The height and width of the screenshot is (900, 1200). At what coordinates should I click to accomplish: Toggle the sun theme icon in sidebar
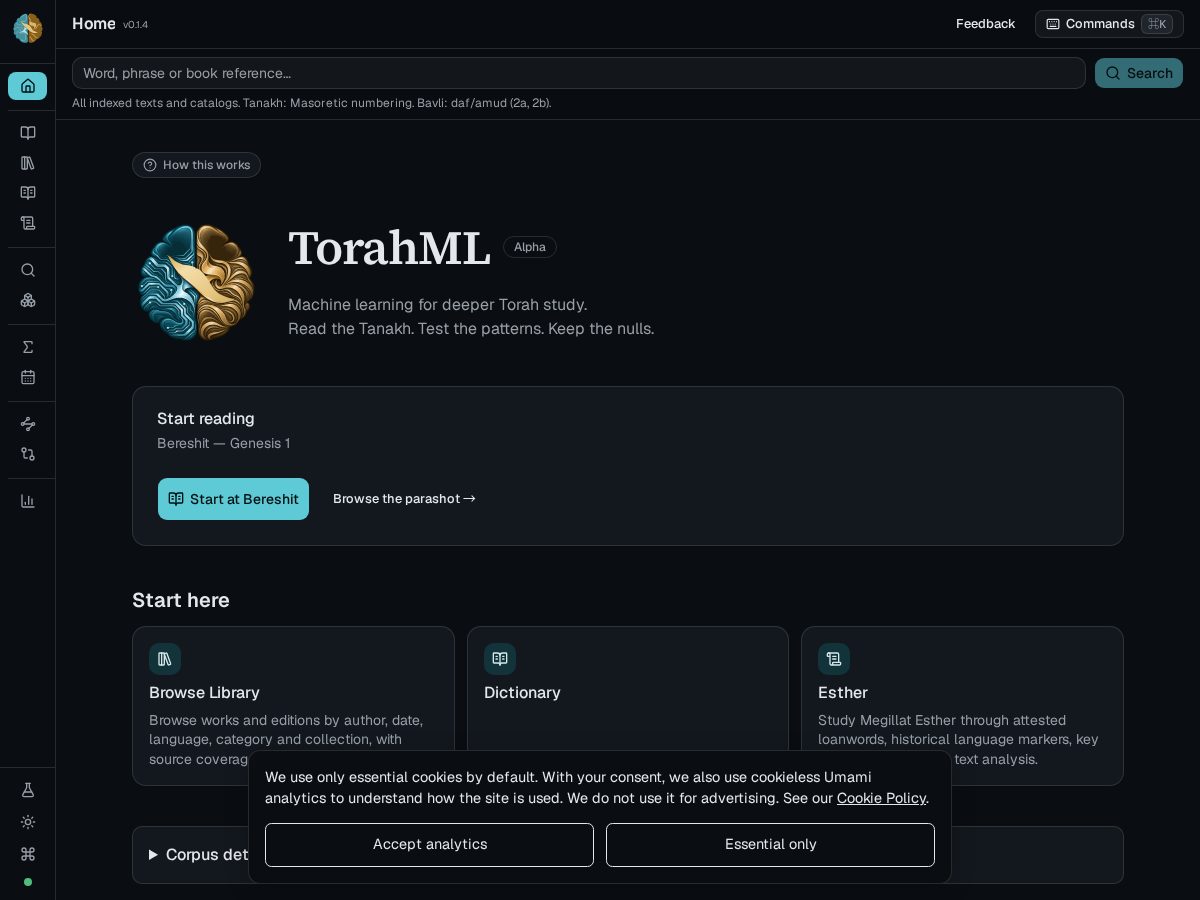click(28, 822)
